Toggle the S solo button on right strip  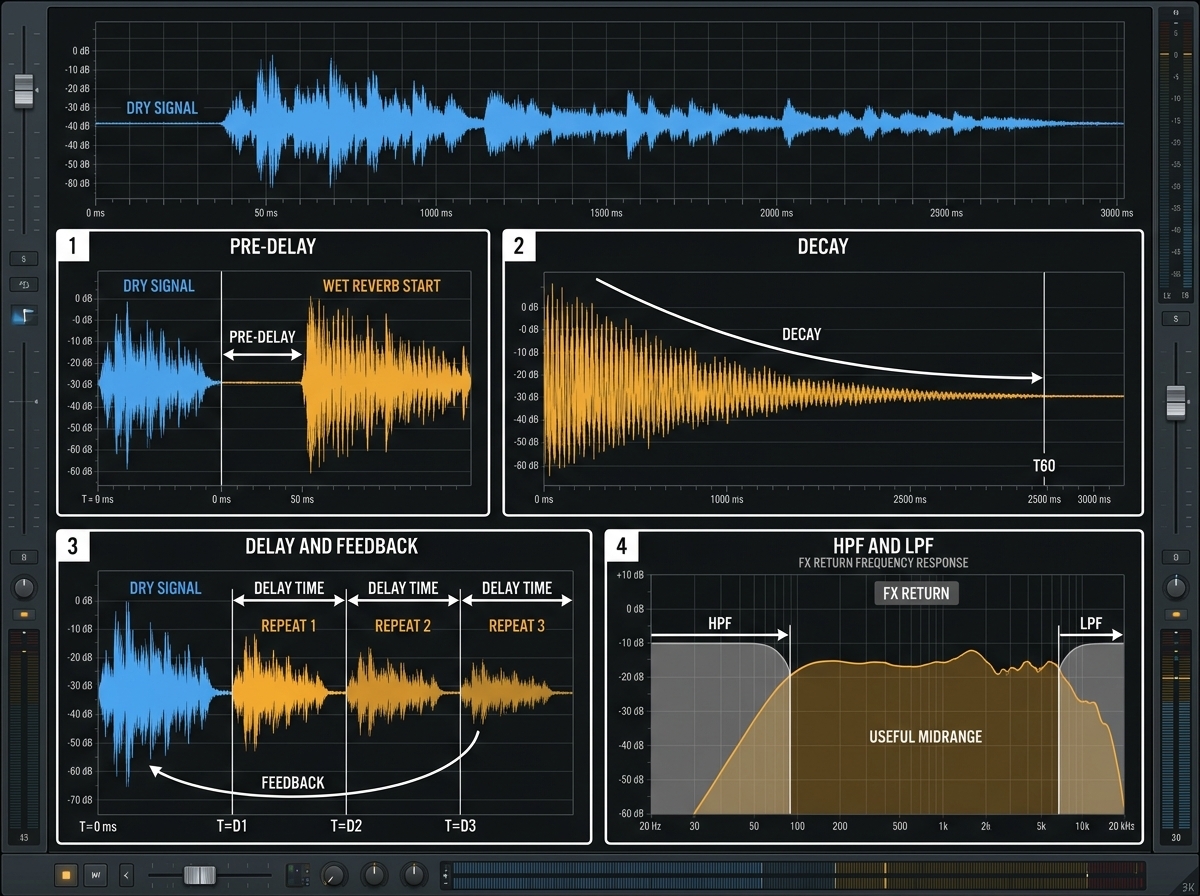[x=1176, y=318]
